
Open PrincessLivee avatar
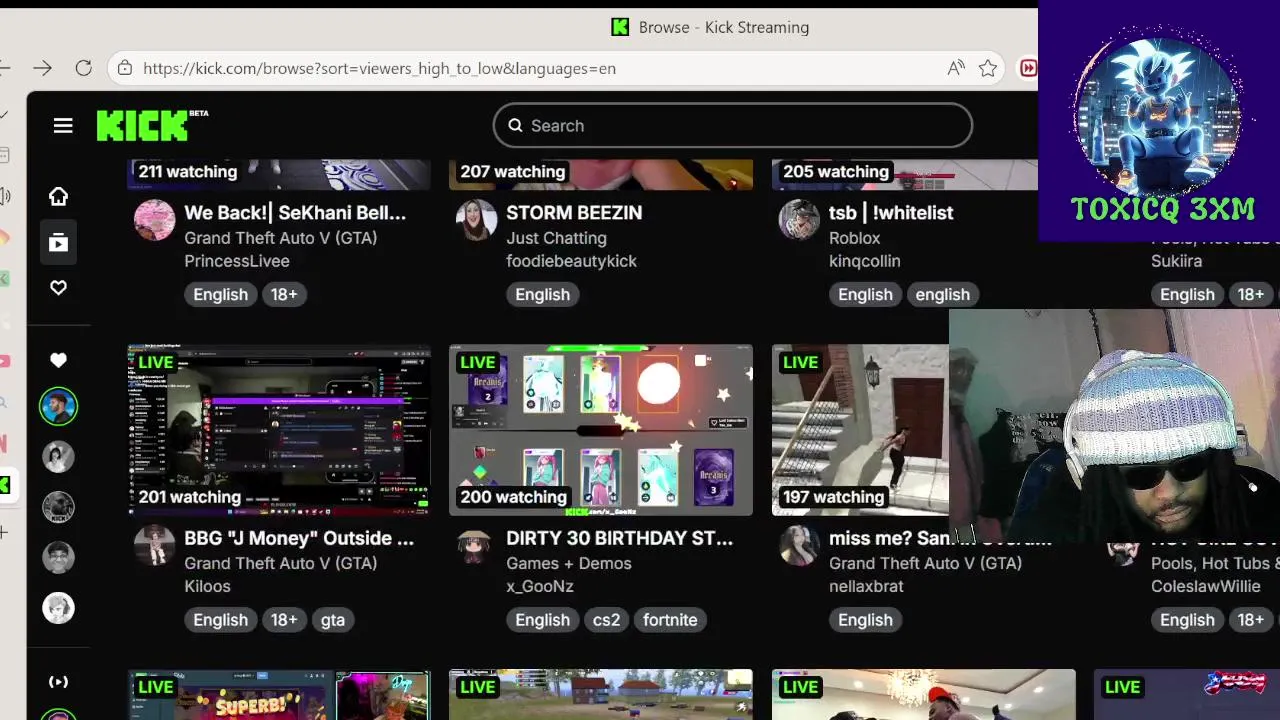point(155,219)
